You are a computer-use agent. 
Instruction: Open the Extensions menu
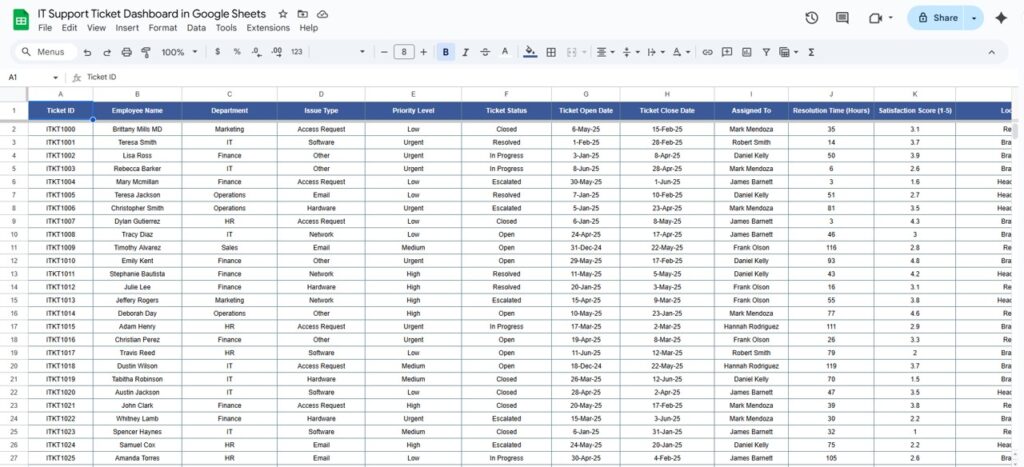pyautogui.click(x=268, y=28)
